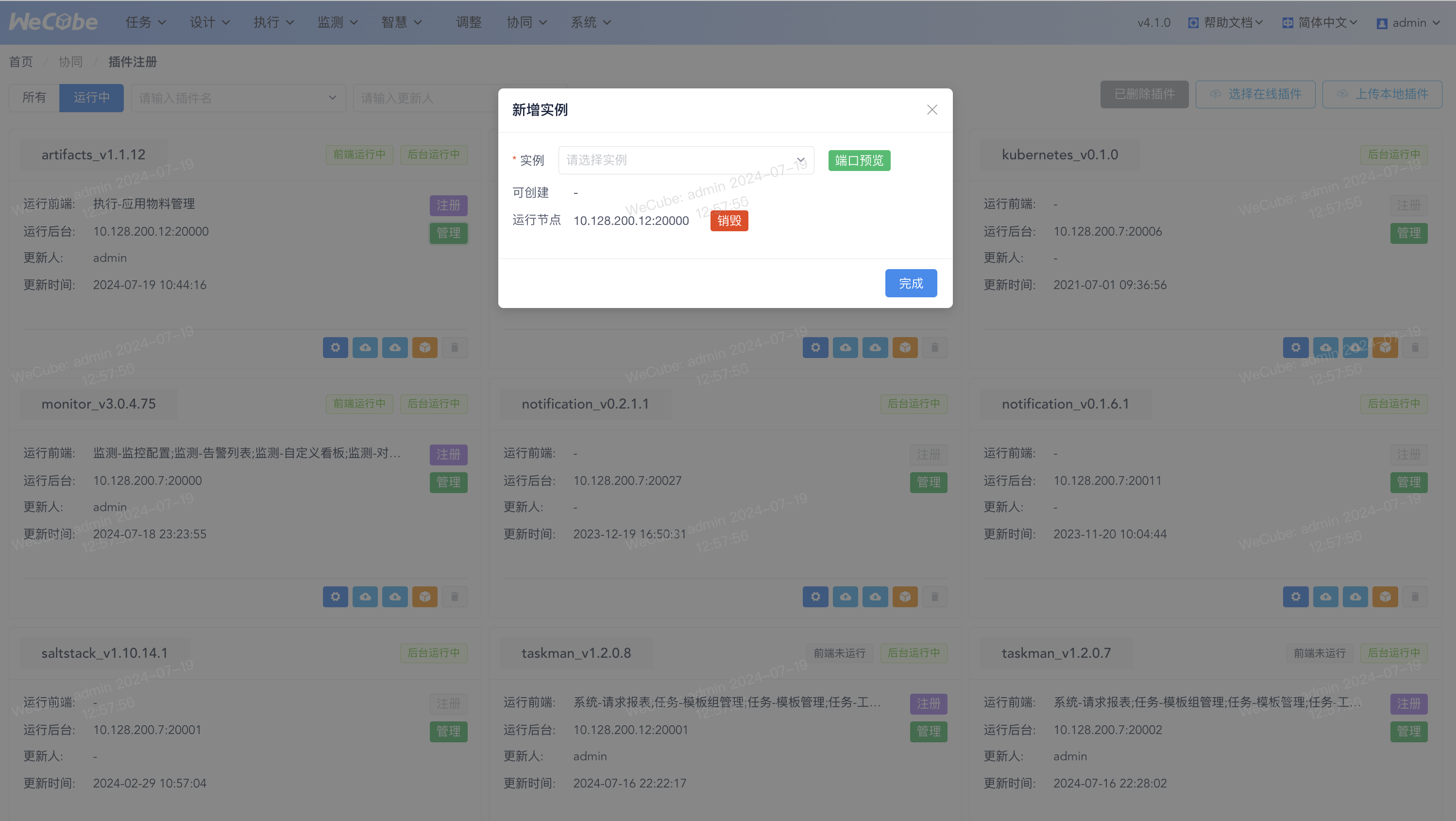The width and height of the screenshot is (1456, 821).
Task: Click trash icon in notification_v0.1.6.1 card
Action: (1415, 597)
